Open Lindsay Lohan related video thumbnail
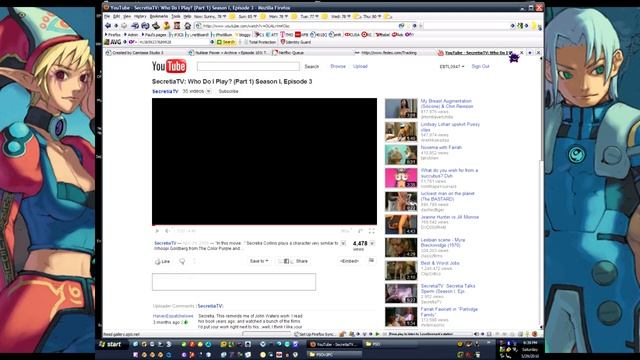The height and width of the screenshot is (360, 640). tap(401, 132)
